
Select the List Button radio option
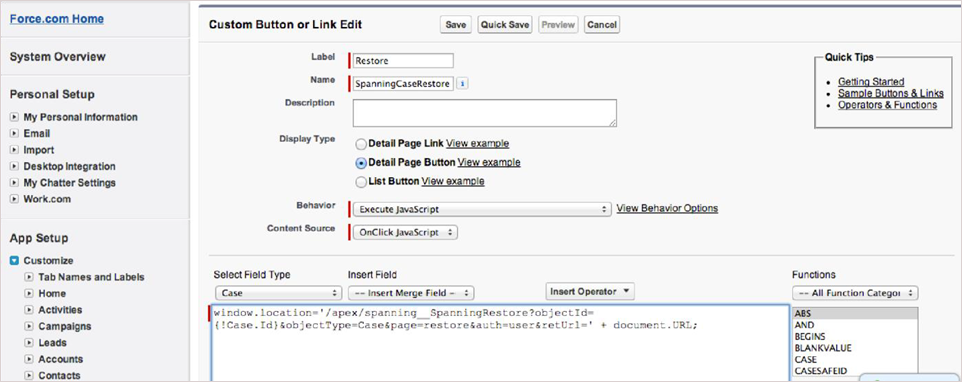[x=361, y=181]
